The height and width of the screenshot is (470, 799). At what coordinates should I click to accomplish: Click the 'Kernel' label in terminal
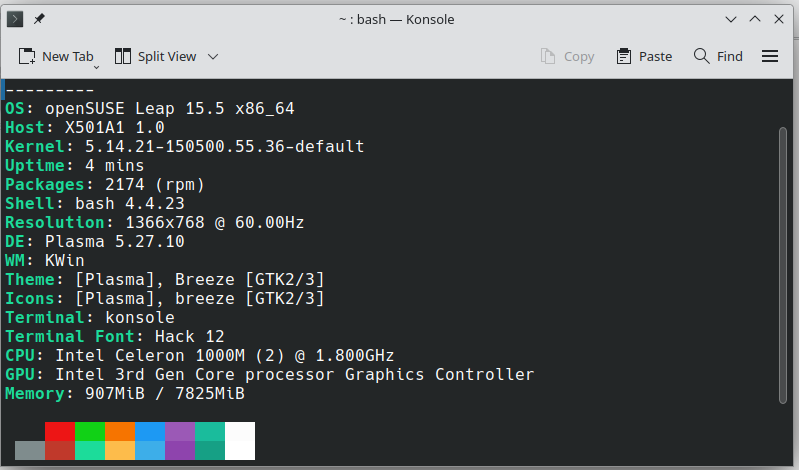point(35,147)
